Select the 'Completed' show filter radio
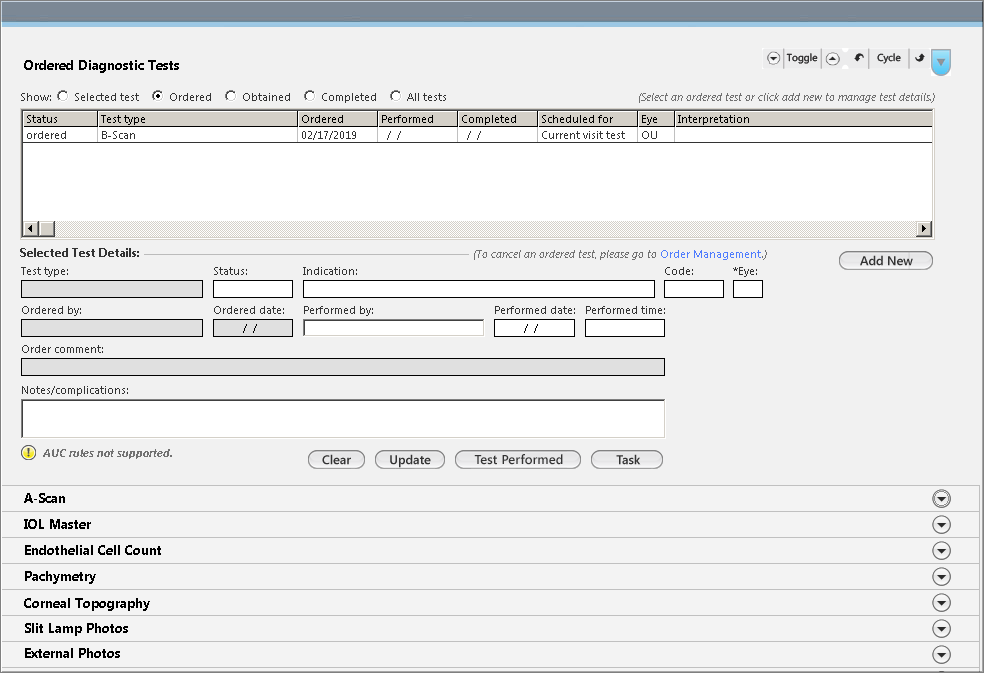 pos(309,96)
